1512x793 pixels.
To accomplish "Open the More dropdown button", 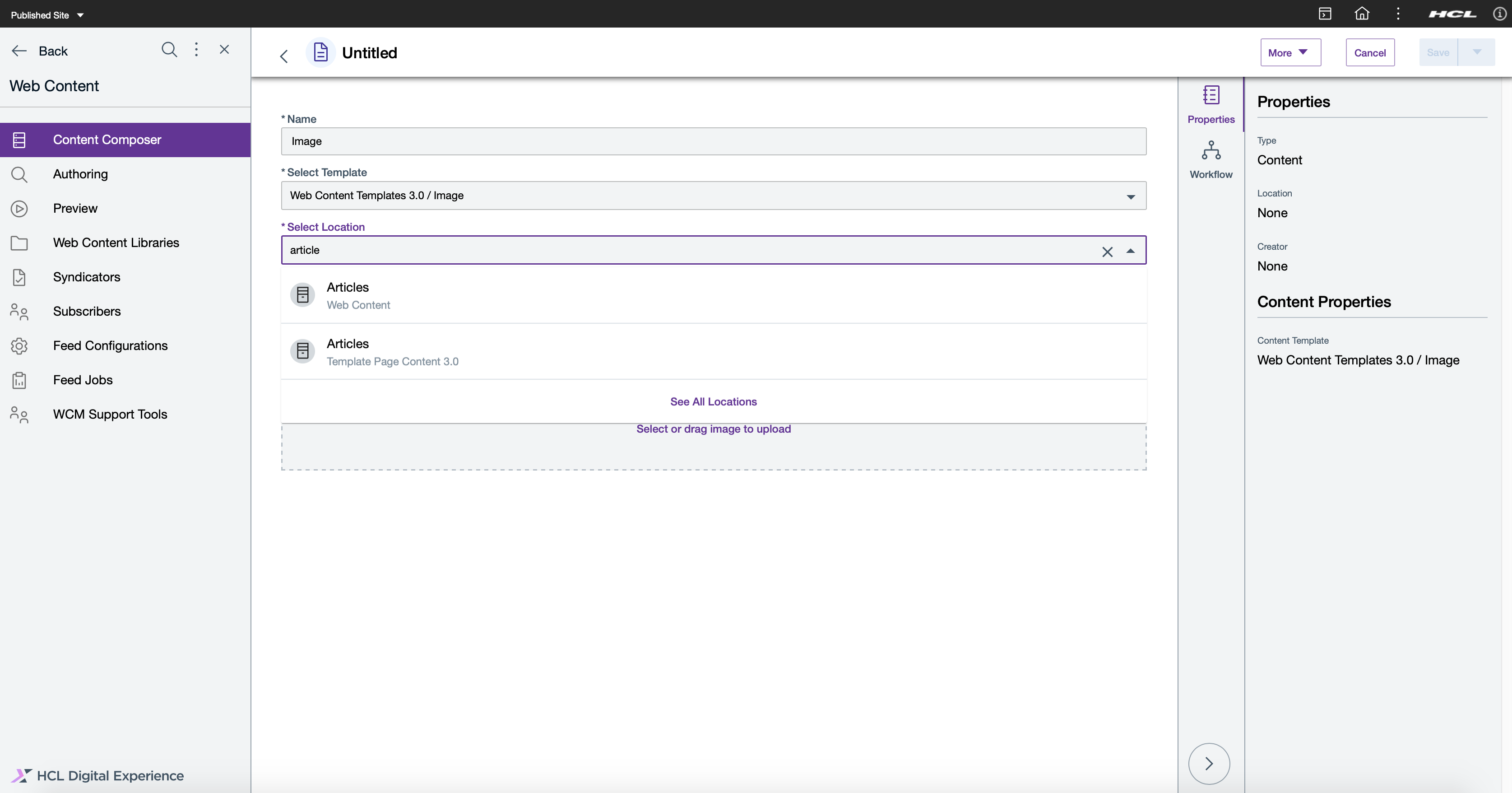I will (x=1290, y=52).
